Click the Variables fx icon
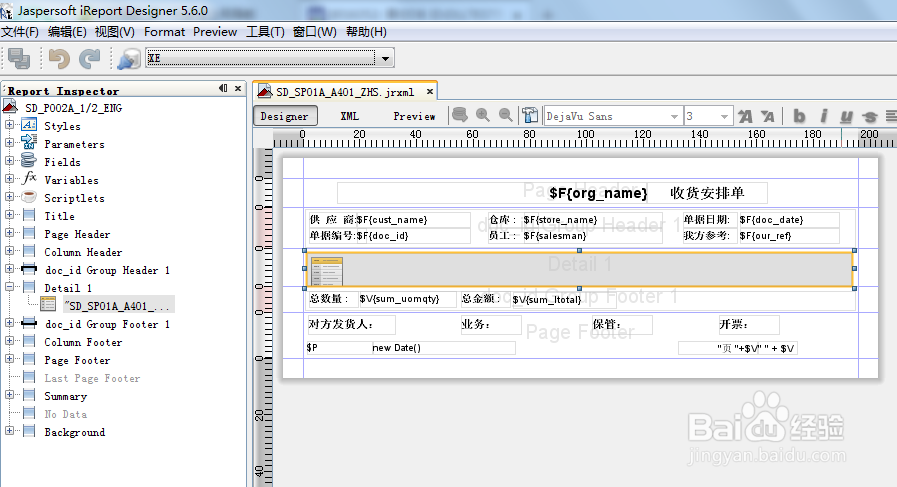This screenshot has height=487, width=897. [x=29, y=179]
